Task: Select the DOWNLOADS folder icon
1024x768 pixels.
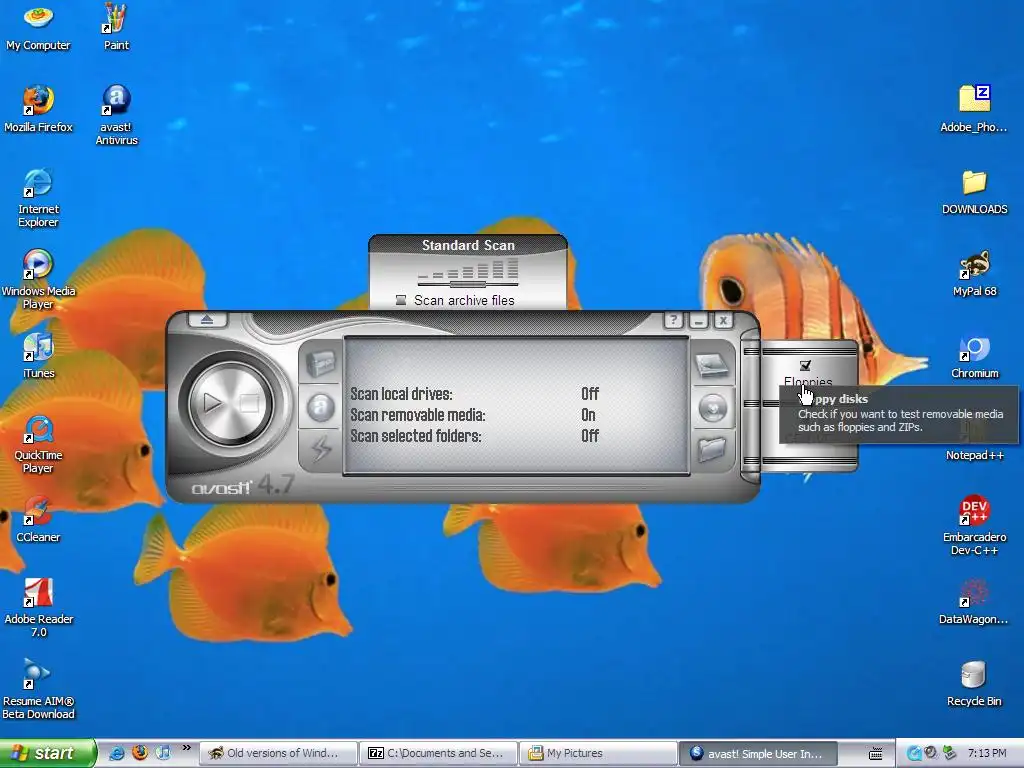Action: (x=974, y=191)
